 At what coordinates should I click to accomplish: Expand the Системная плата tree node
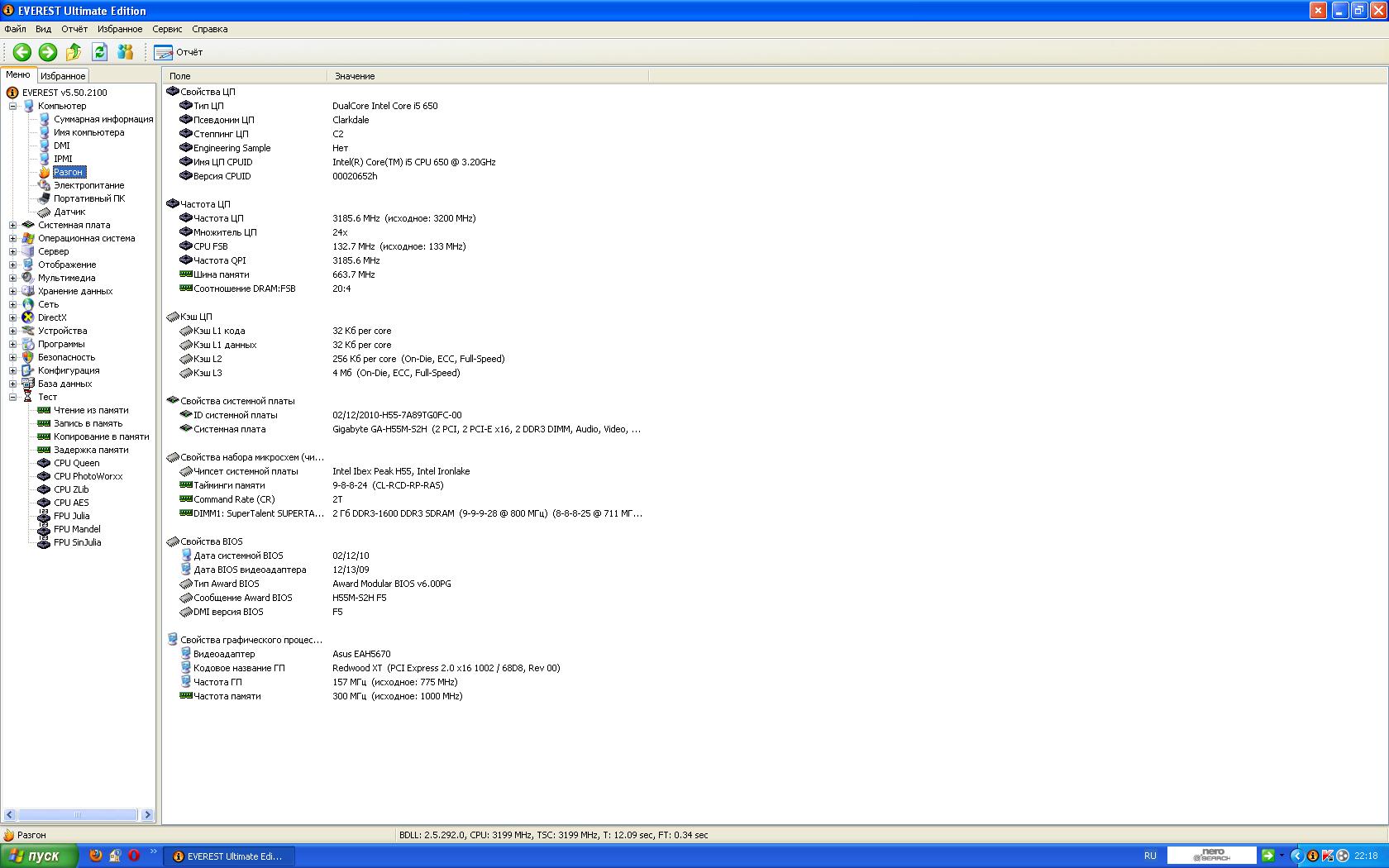coord(12,225)
